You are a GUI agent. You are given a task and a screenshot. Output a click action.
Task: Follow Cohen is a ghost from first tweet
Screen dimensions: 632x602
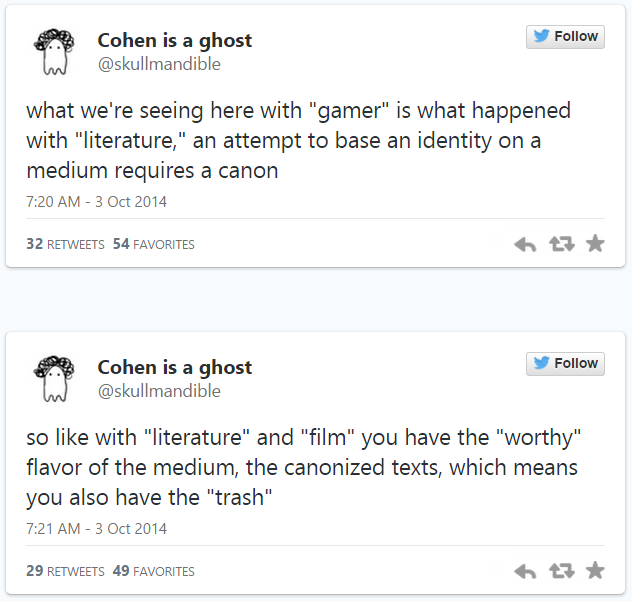click(x=565, y=37)
